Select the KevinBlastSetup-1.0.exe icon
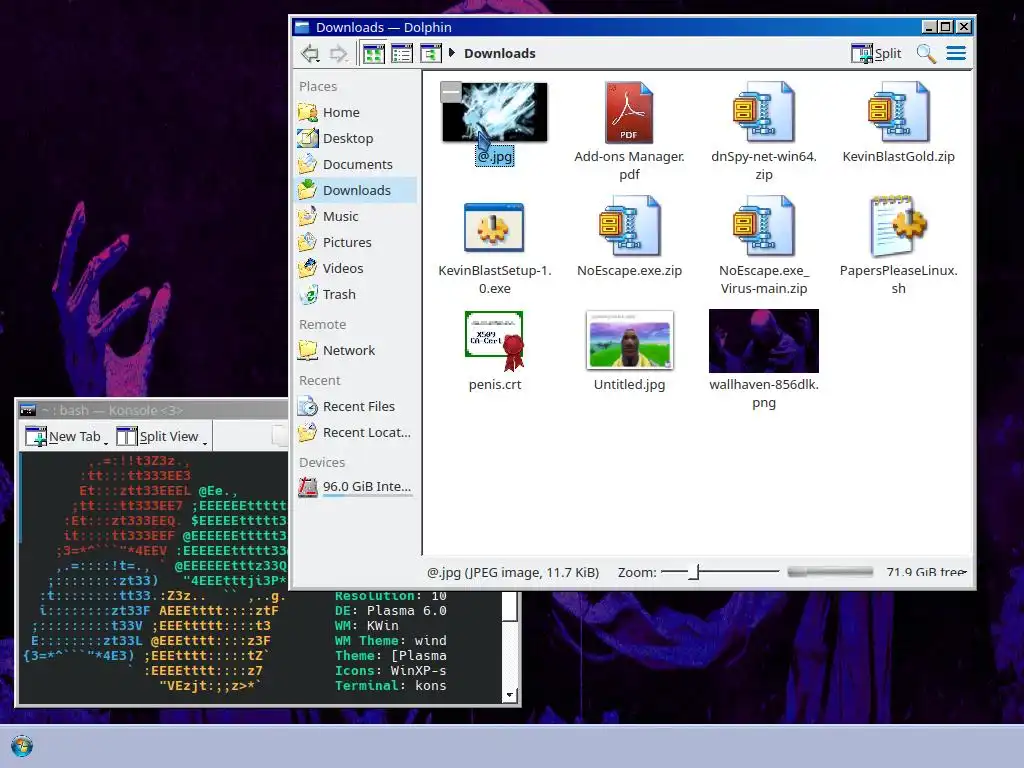1024x768 pixels. pos(494,227)
